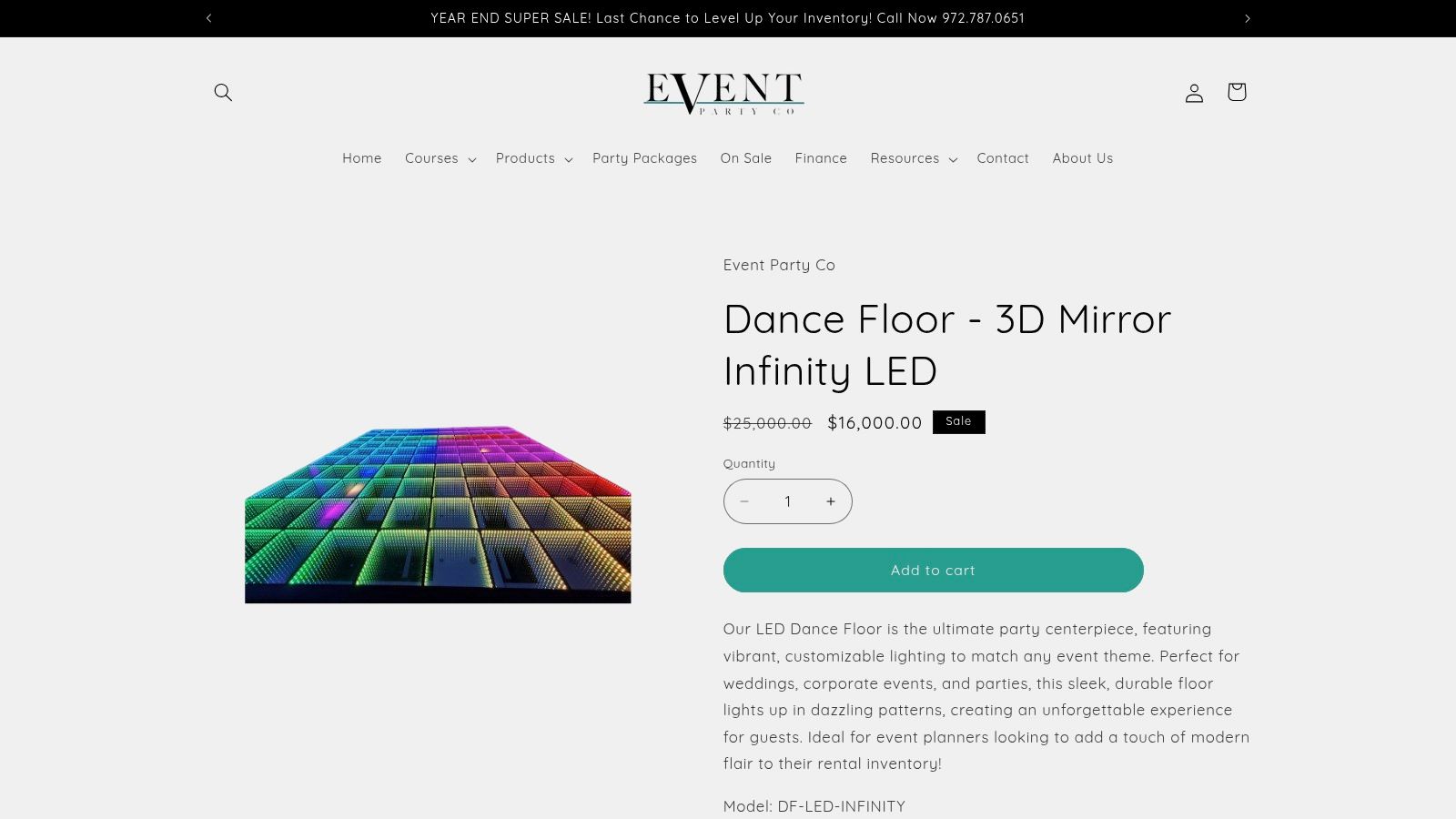Click inside the quantity input field
Screen dimensions: 1456x819
[x=788, y=500]
